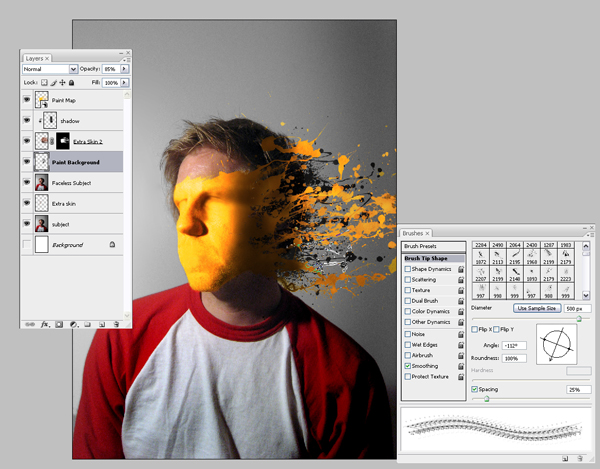This screenshot has height=469, width=600.
Task: Add a layer mask
Action: tap(59, 324)
